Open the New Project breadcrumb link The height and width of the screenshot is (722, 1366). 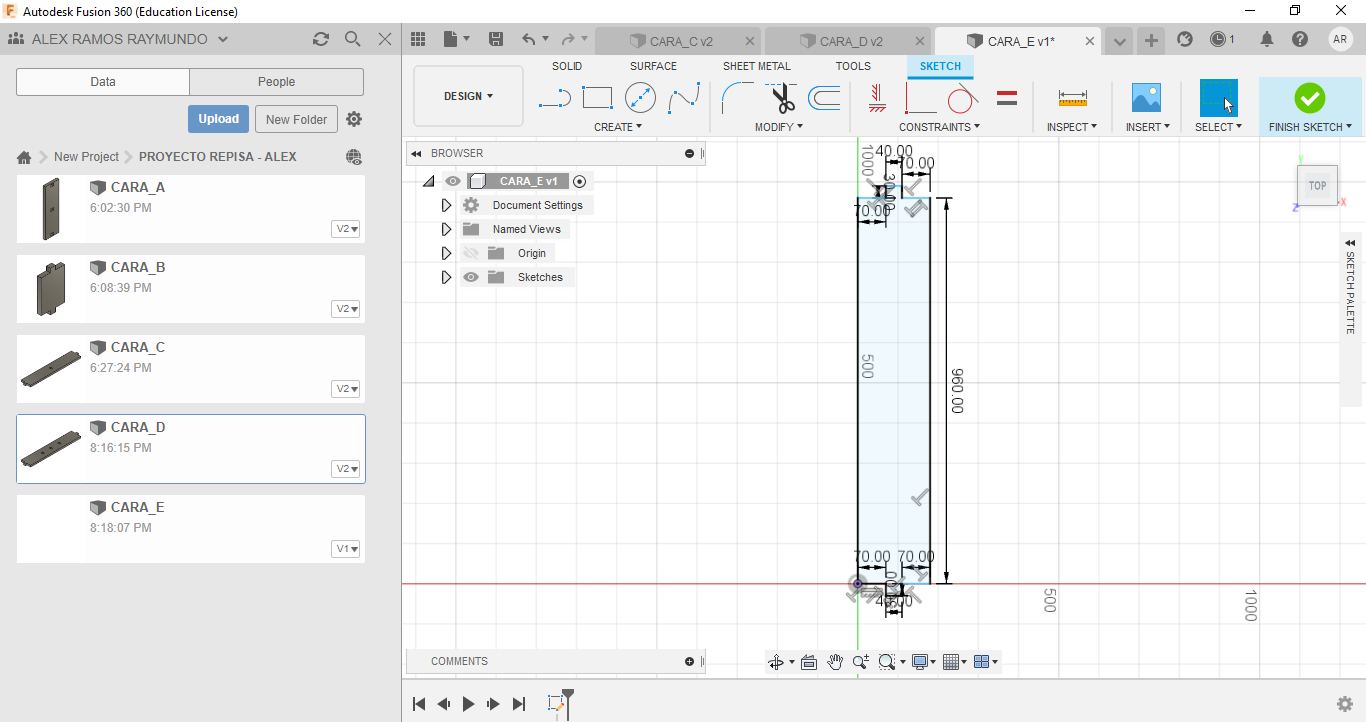click(86, 157)
